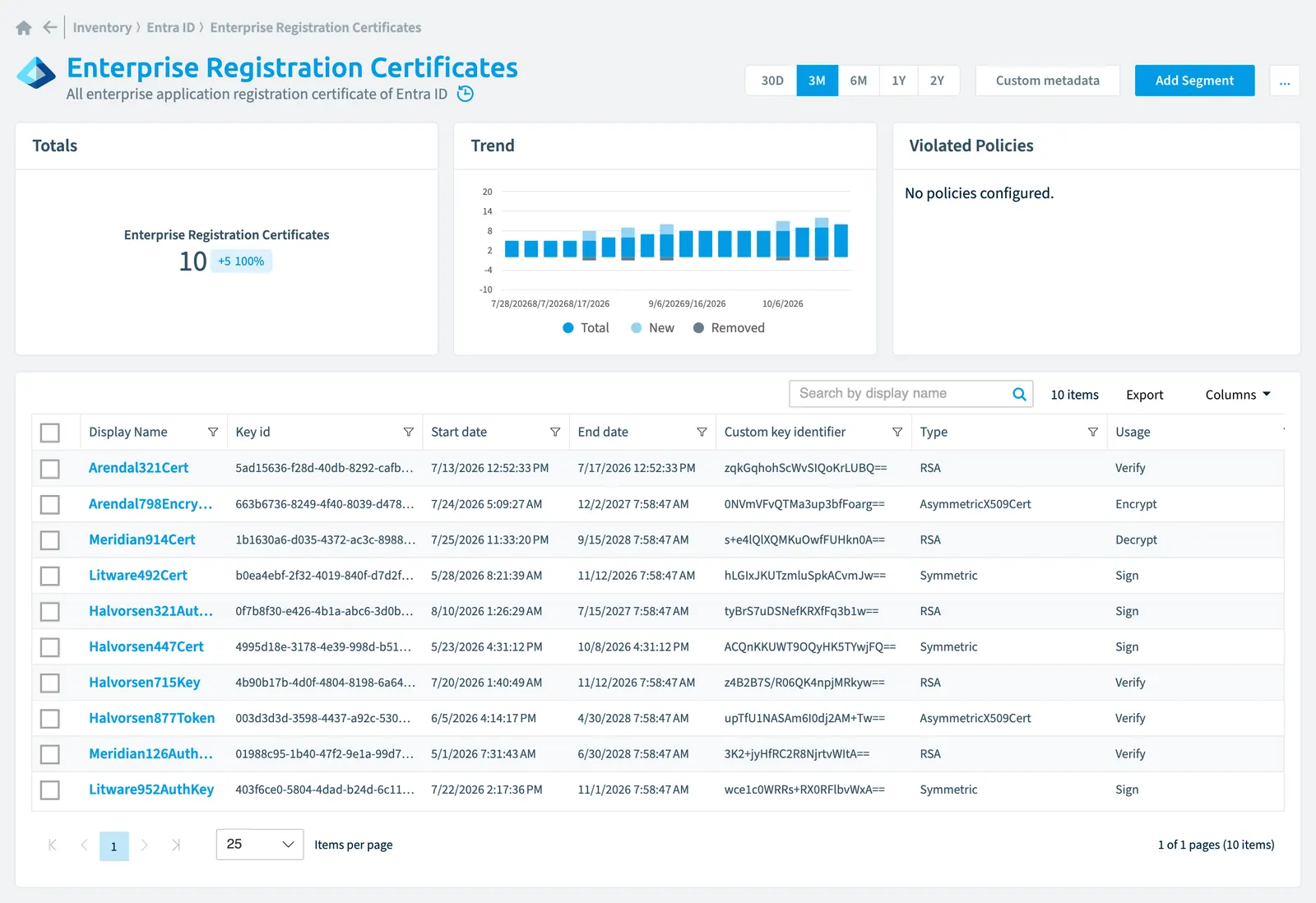The image size is (1316, 903).
Task: Open the Arendal798Encry... certificate link
Action: pyautogui.click(x=151, y=504)
